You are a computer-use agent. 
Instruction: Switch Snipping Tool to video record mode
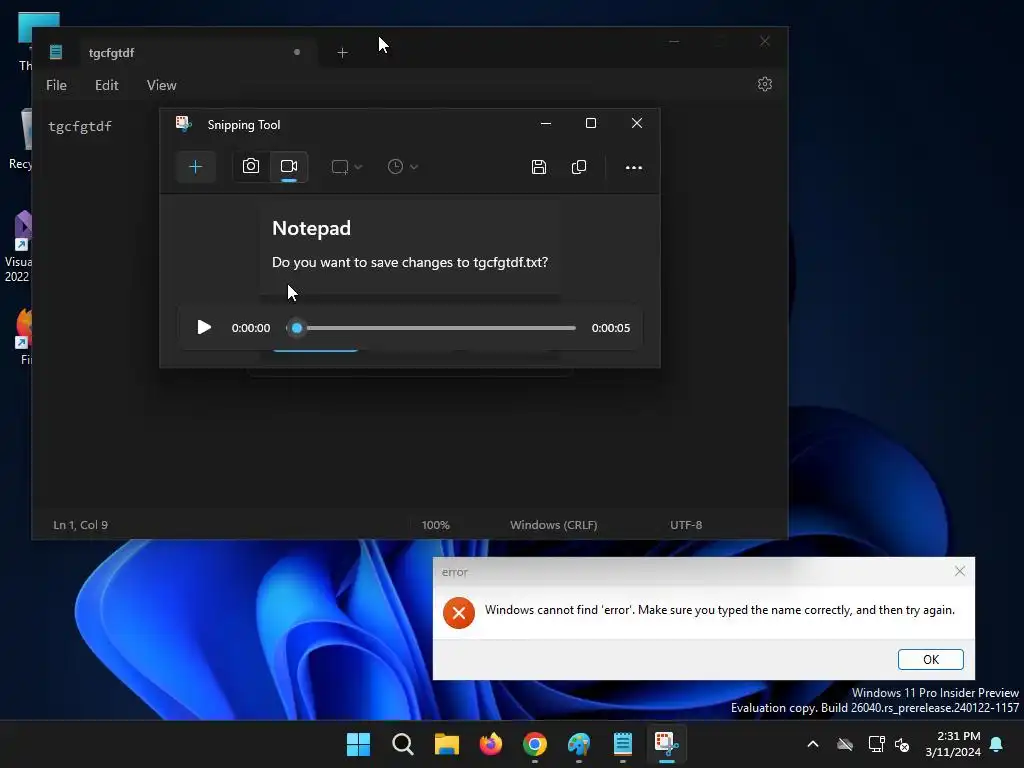[289, 167]
